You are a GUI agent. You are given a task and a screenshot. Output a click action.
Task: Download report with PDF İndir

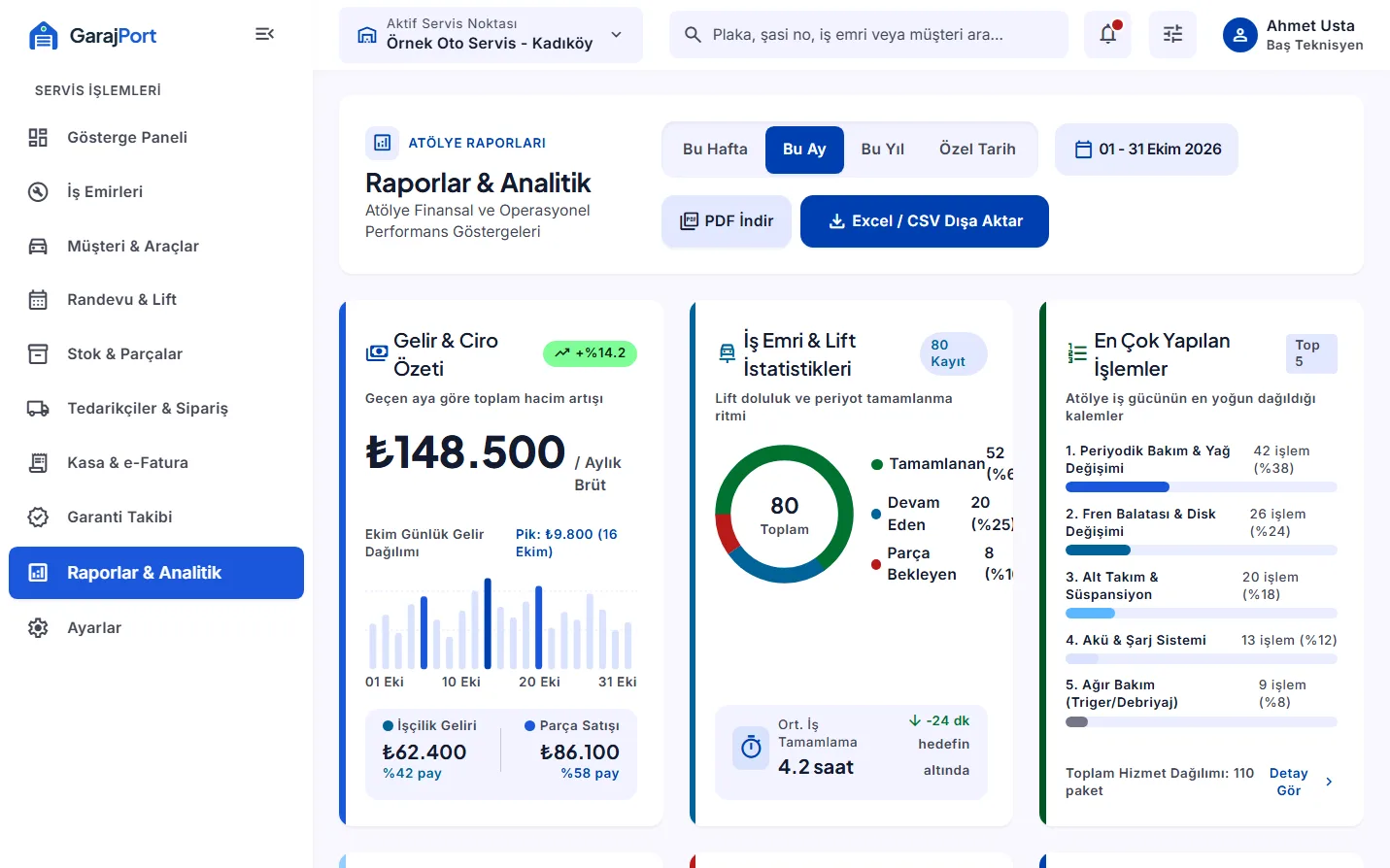(727, 221)
